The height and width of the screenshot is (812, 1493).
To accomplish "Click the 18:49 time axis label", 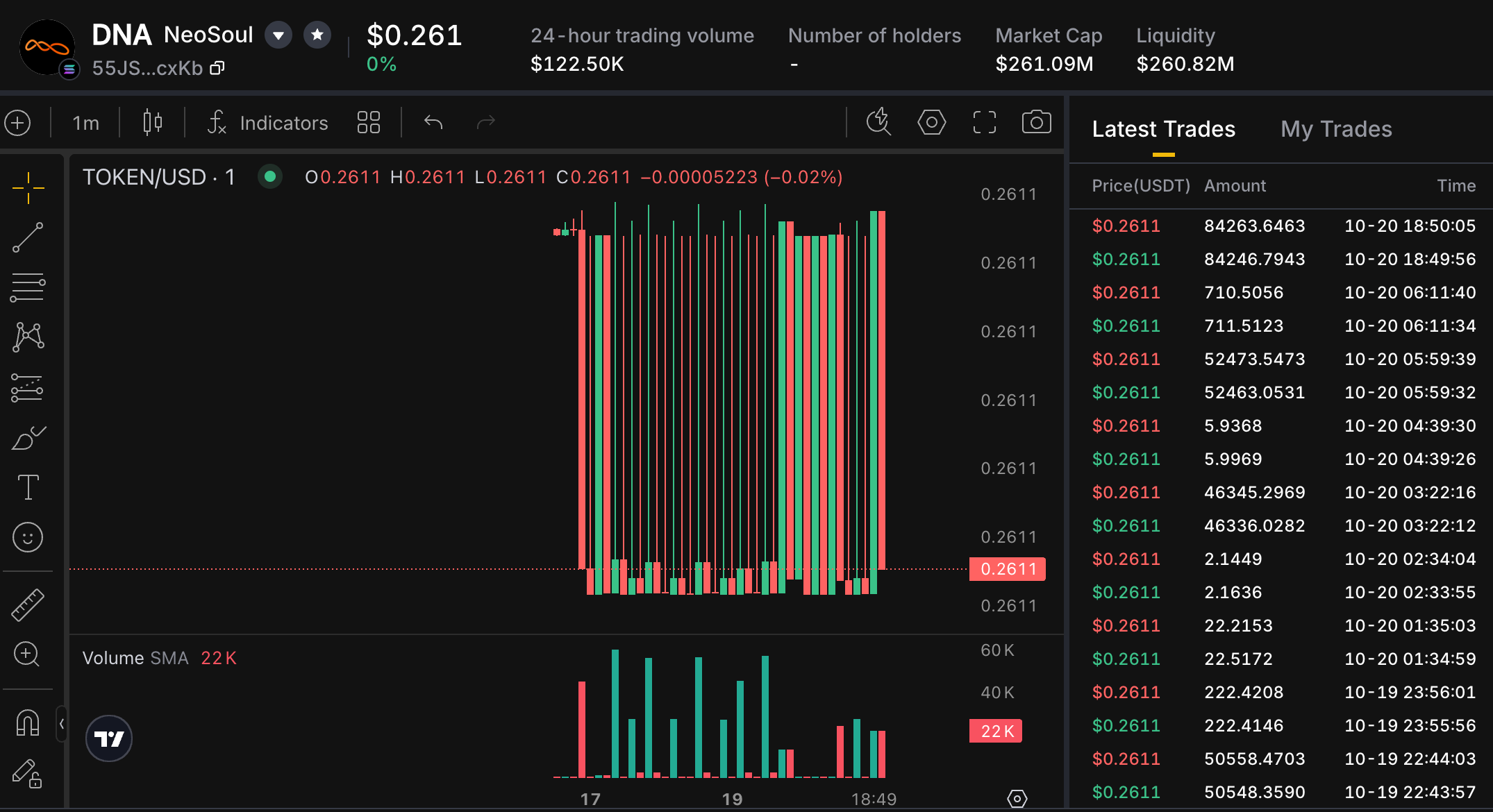I will point(874,800).
